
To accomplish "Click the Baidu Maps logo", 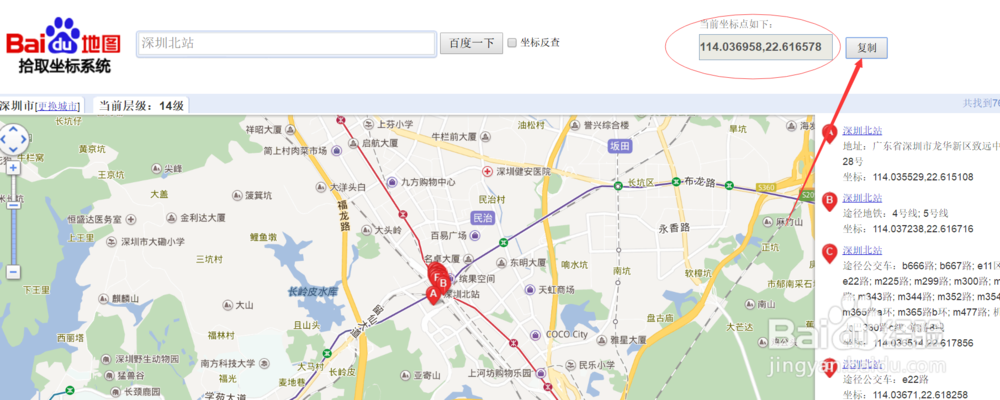I will click(63, 45).
